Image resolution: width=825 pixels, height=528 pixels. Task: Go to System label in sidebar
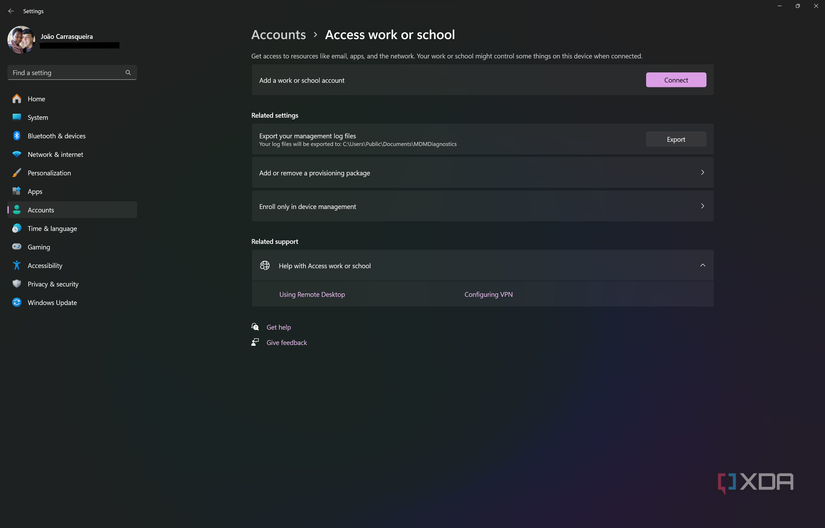38,117
